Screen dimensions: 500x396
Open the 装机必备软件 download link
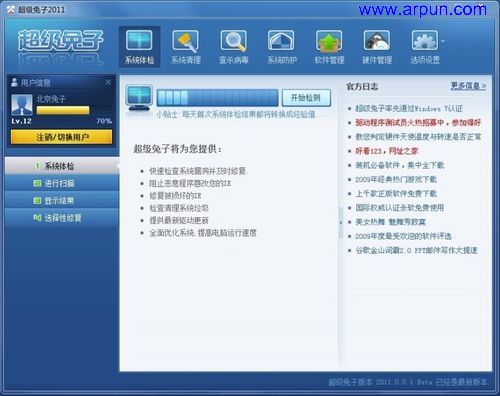click(400, 165)
